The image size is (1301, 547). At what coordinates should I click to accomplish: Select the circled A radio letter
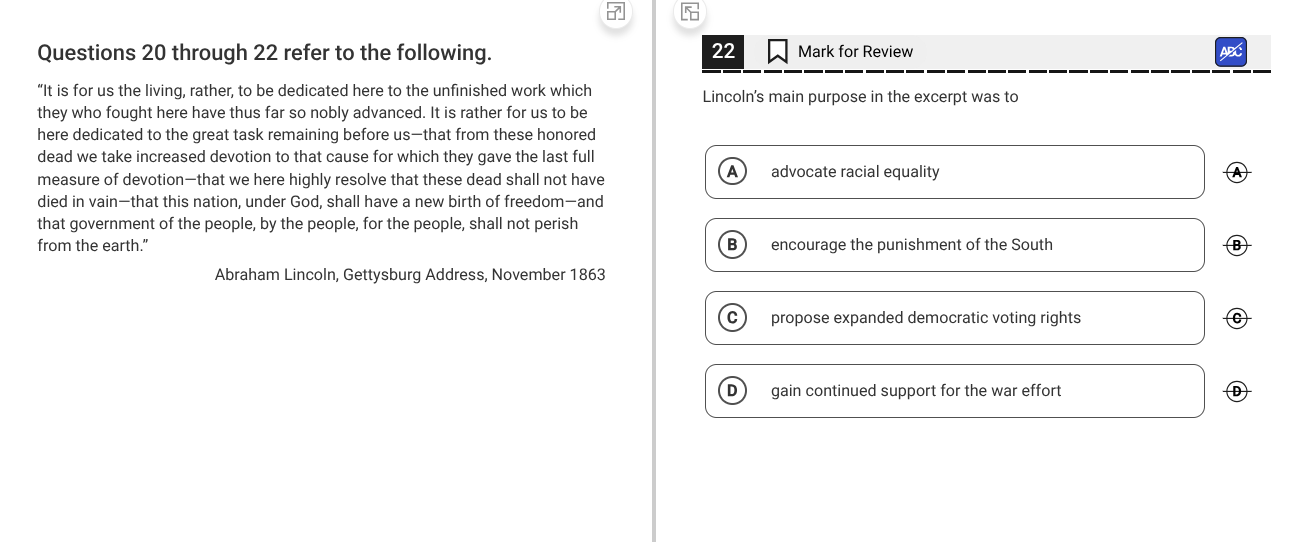click(x=732, y=172)
